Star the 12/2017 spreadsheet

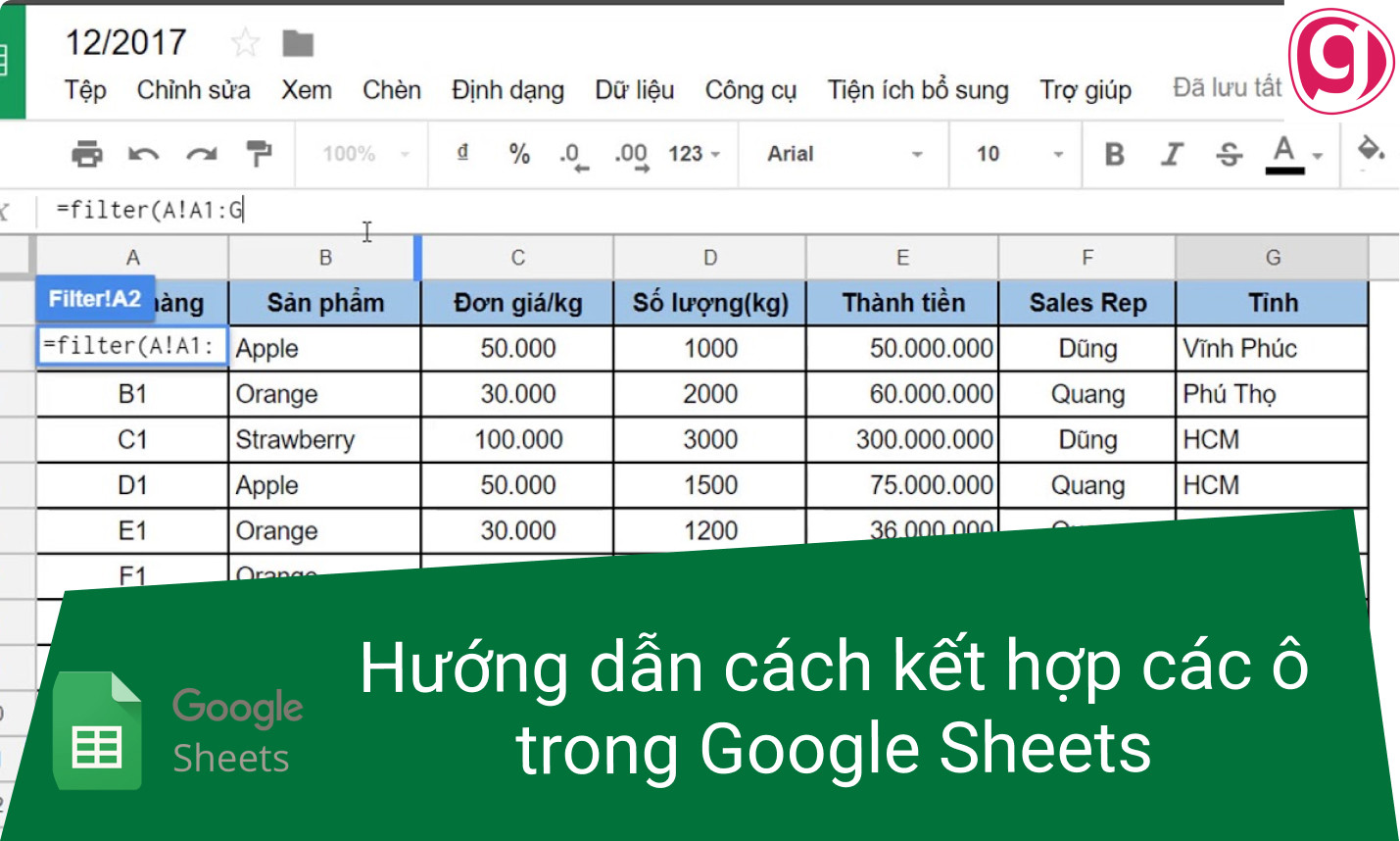(x=244, y=41)
